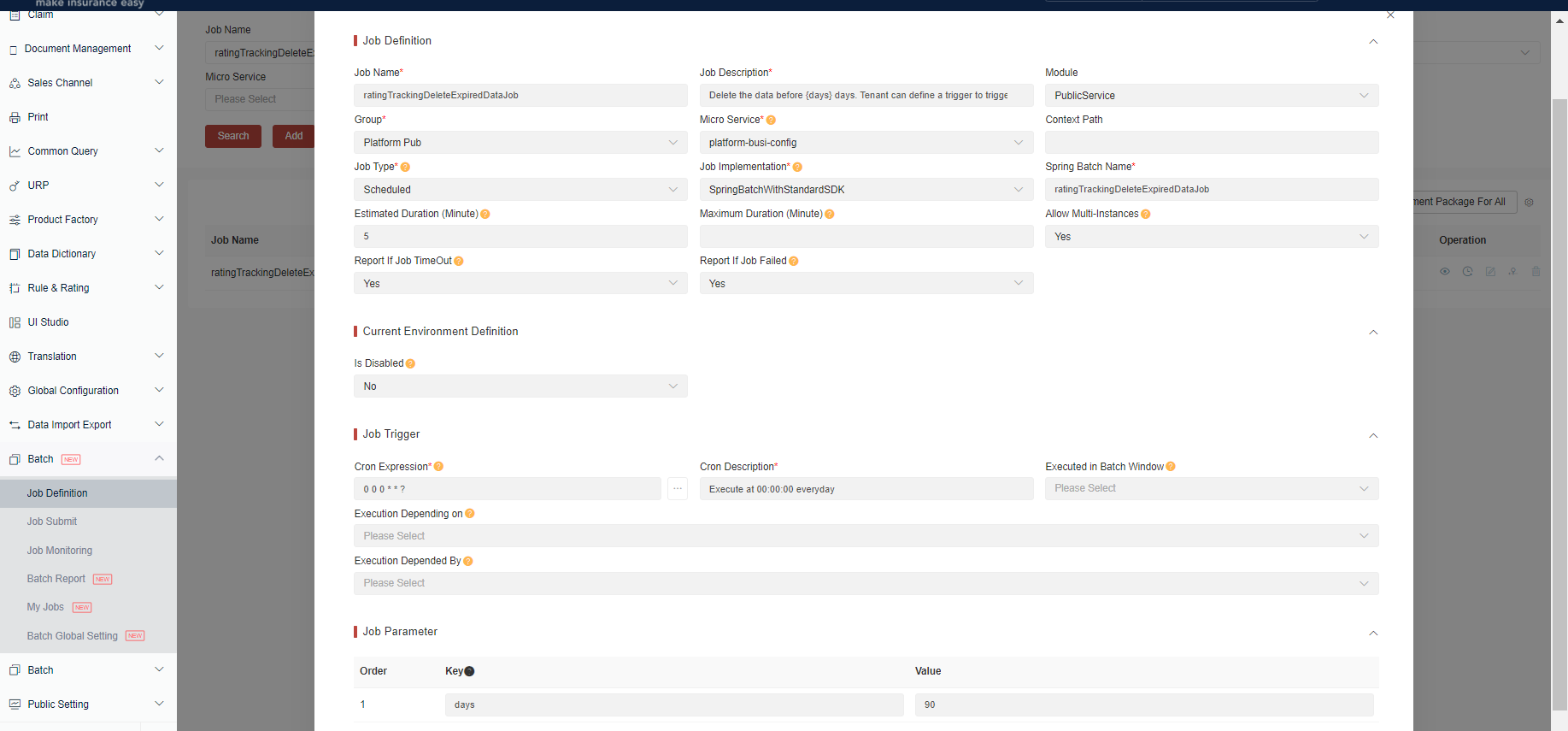Collapse the Job Definition section
The height and width of the screenshot is (731, 1568).
[x=1373, y=42]
